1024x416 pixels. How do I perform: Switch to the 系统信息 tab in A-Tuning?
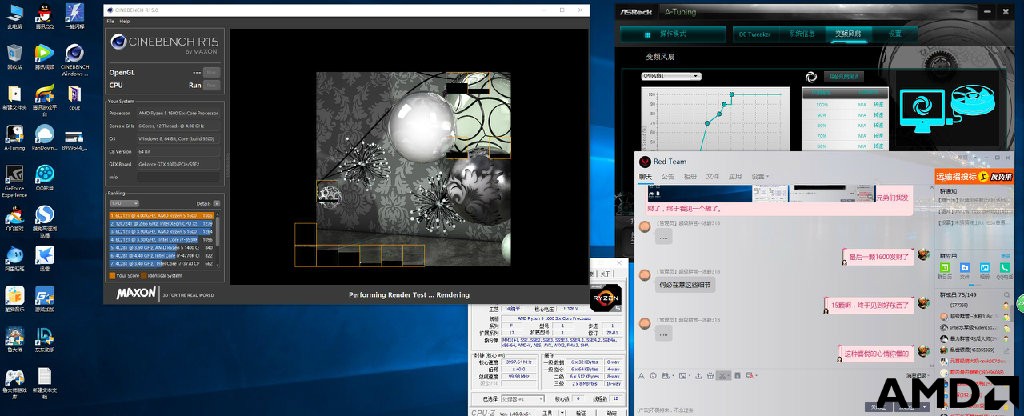[801, 34]
